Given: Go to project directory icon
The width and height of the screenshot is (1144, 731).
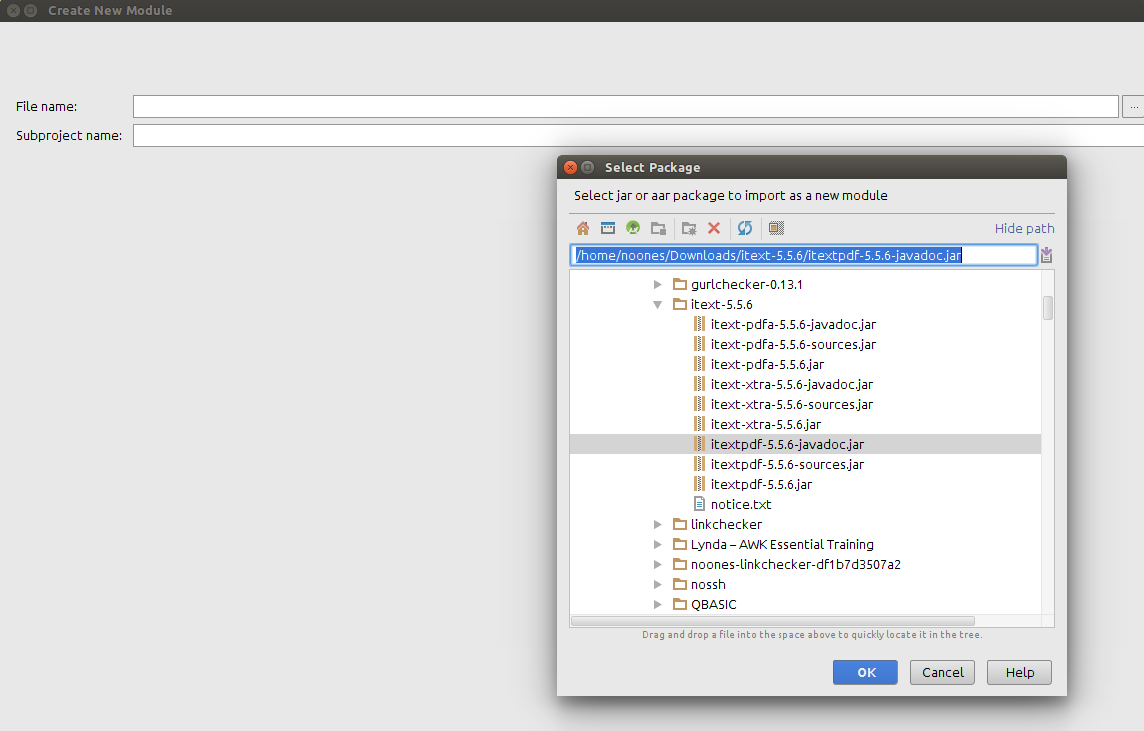Looking at the screenshot, I should pos(633,228).
